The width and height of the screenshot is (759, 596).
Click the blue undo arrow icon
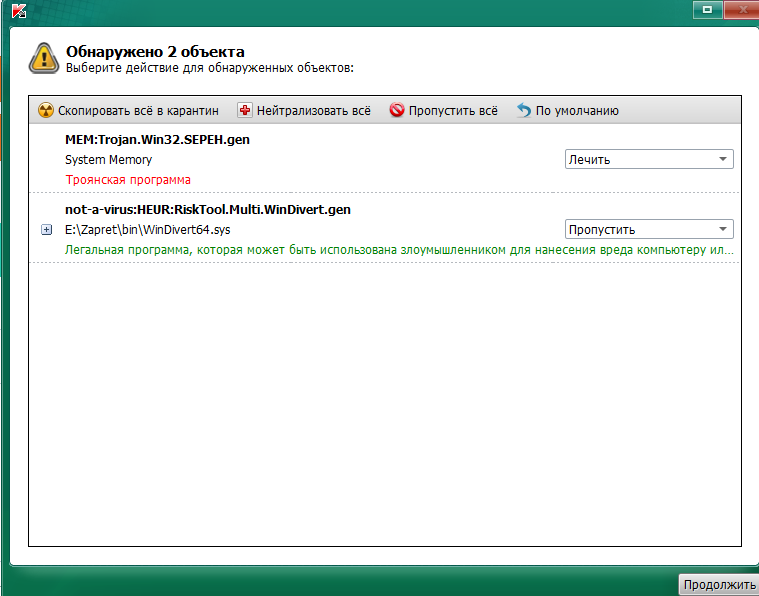pos(524,110)
